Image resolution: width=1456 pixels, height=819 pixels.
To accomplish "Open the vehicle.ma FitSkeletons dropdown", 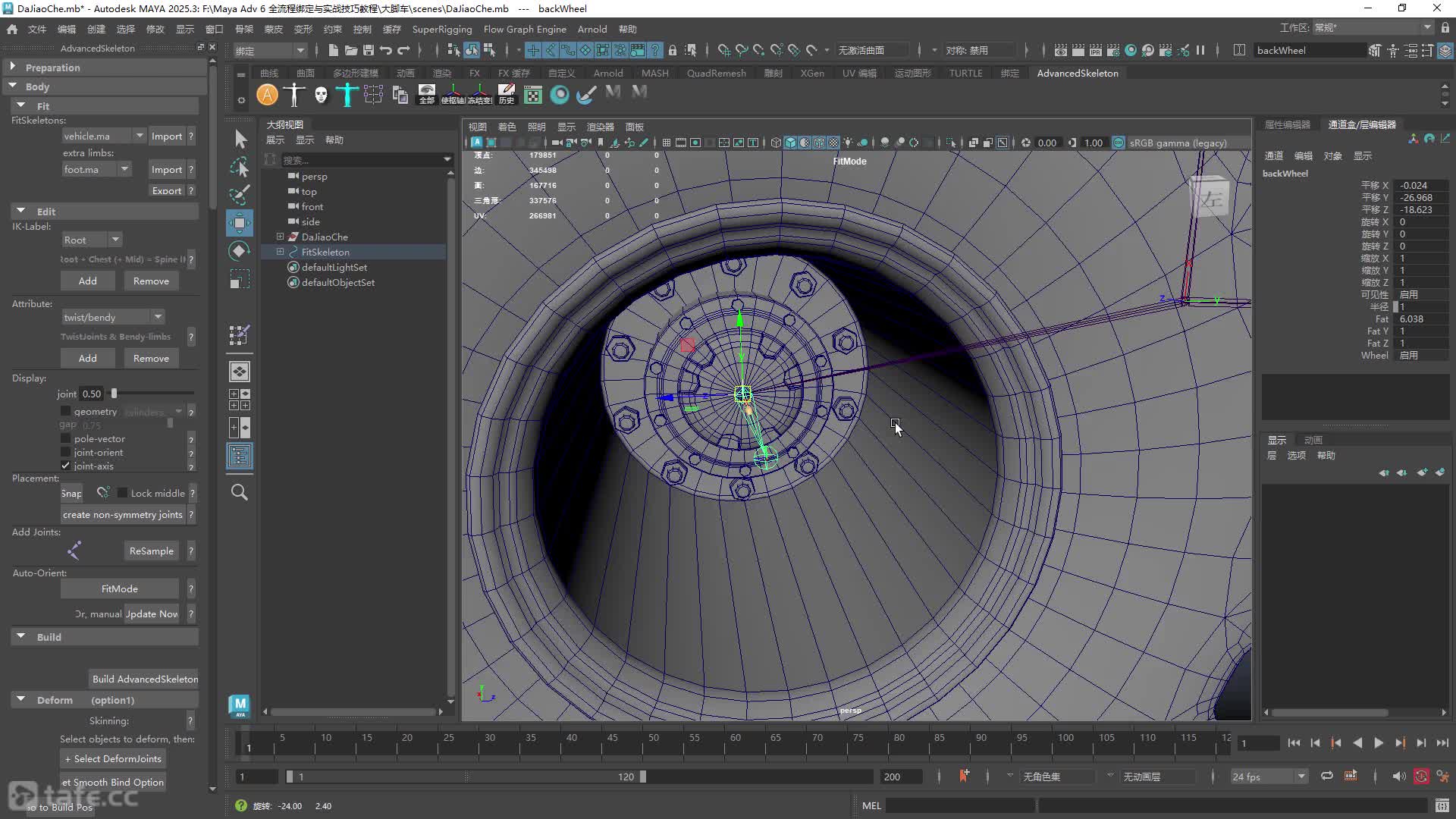I will point(104,136).
